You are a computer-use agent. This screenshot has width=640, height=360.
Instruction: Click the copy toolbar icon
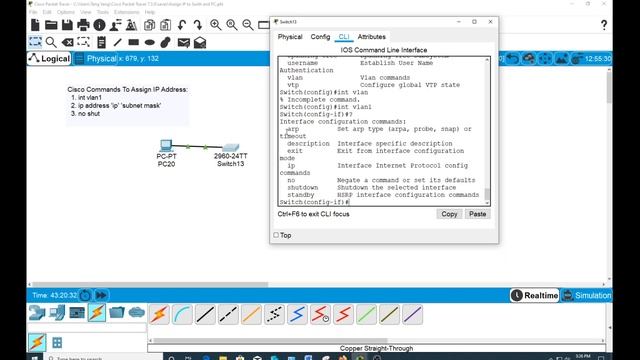click(x=149, y=25)
